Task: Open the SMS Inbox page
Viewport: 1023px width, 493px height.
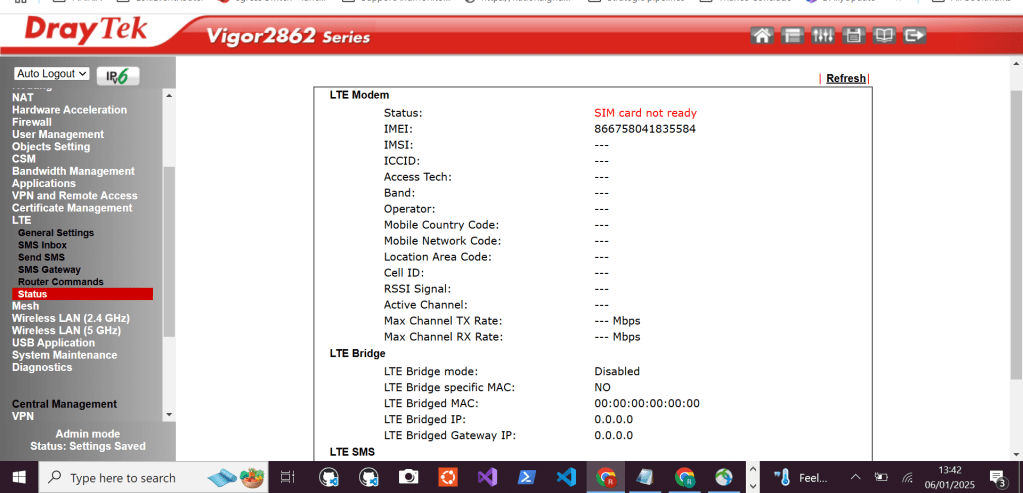Action: tap(42, 245)
